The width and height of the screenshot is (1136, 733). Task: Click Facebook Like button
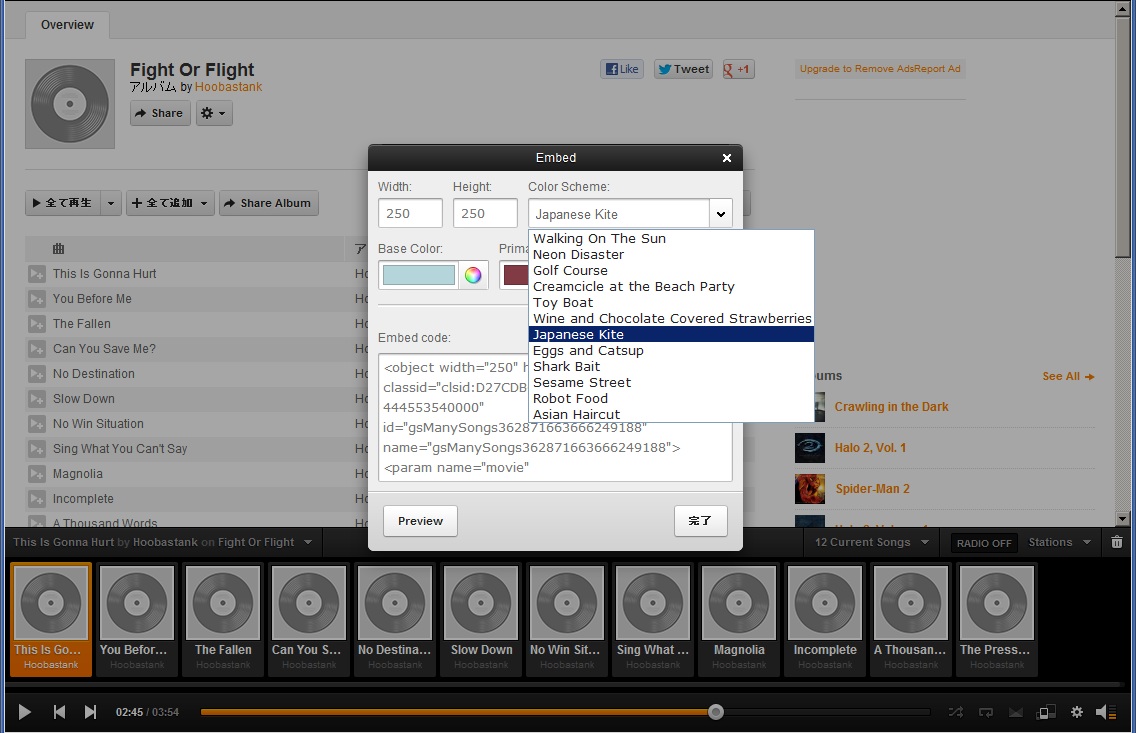click(622, 69)
